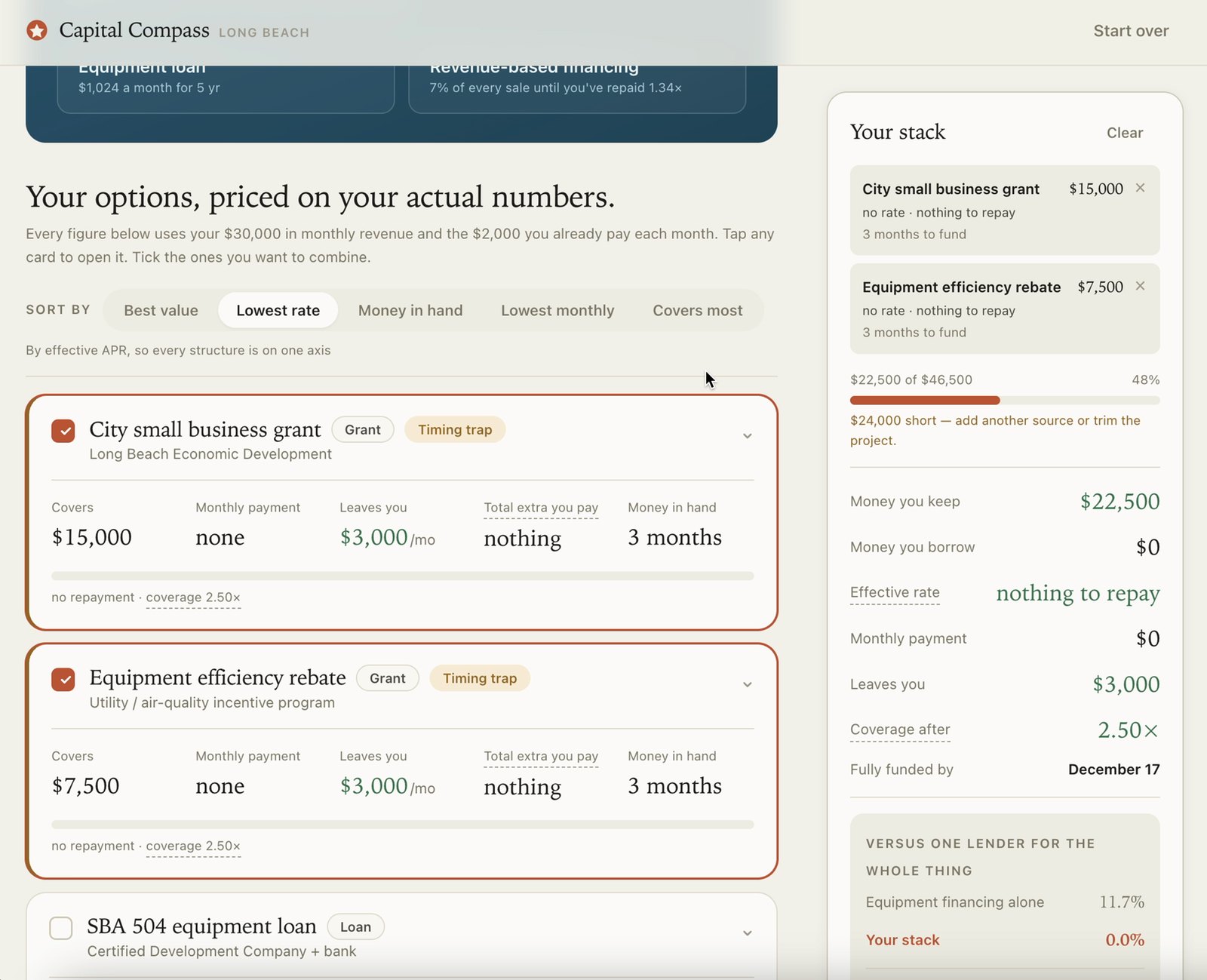The image size is (1207, 980).
Task: Click Total extra you pay on City grant card
Action: [541, 508]
